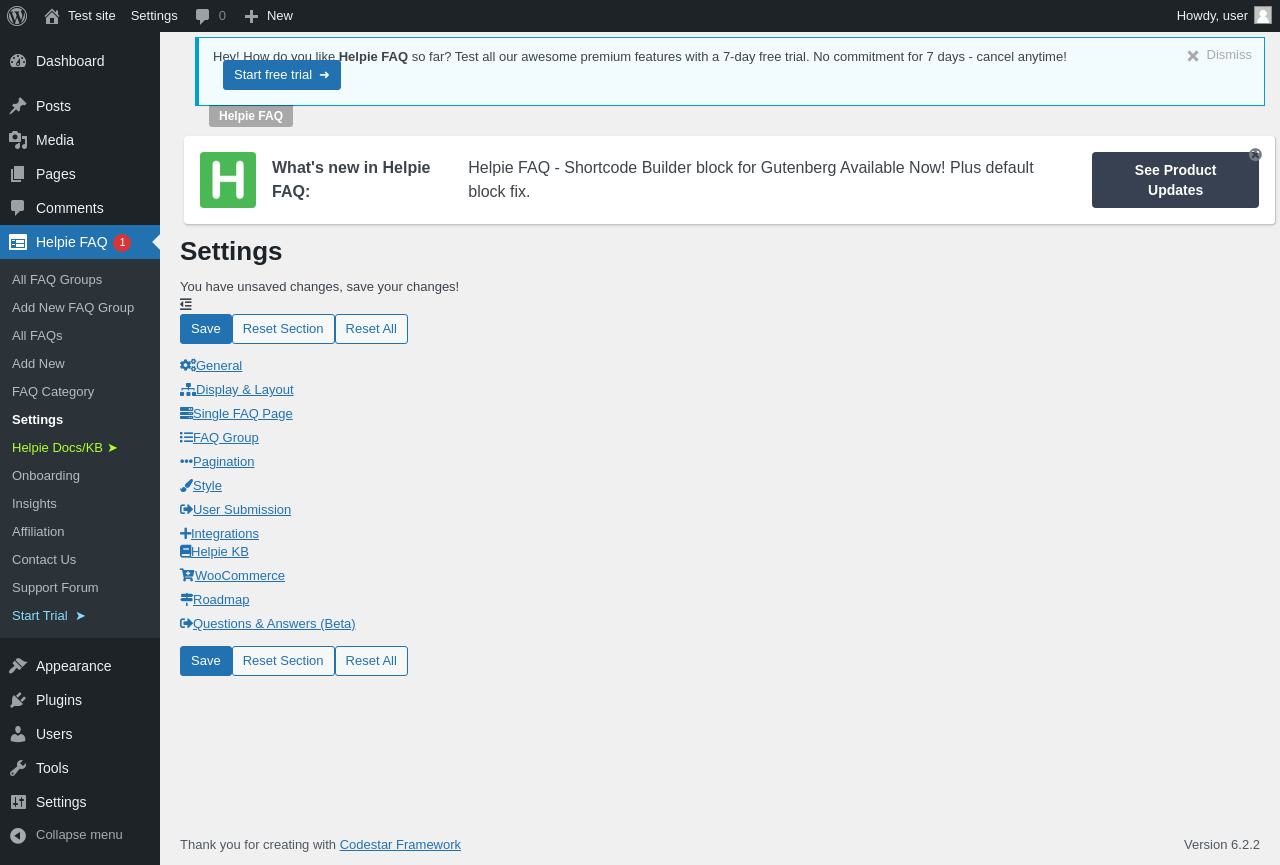Screen dimensions: 1280x865
Task: Click the main sidebar Settings sliders icon
Action: 18,802
